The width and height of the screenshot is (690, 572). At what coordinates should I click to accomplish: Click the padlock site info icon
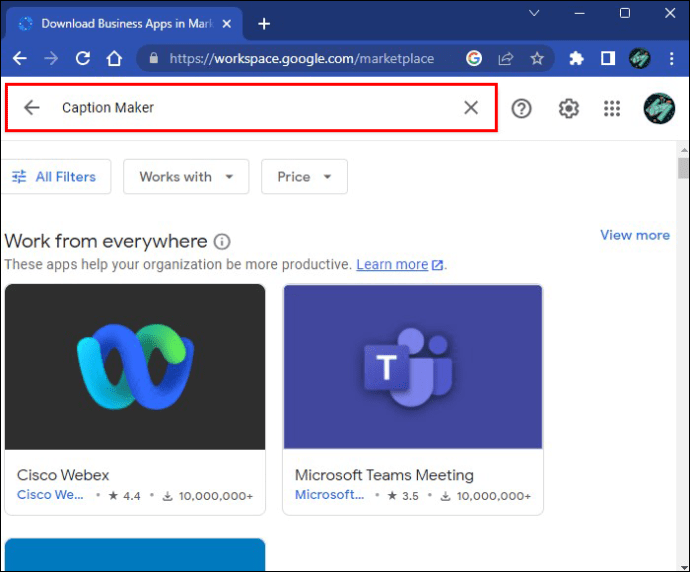[154, 58]
